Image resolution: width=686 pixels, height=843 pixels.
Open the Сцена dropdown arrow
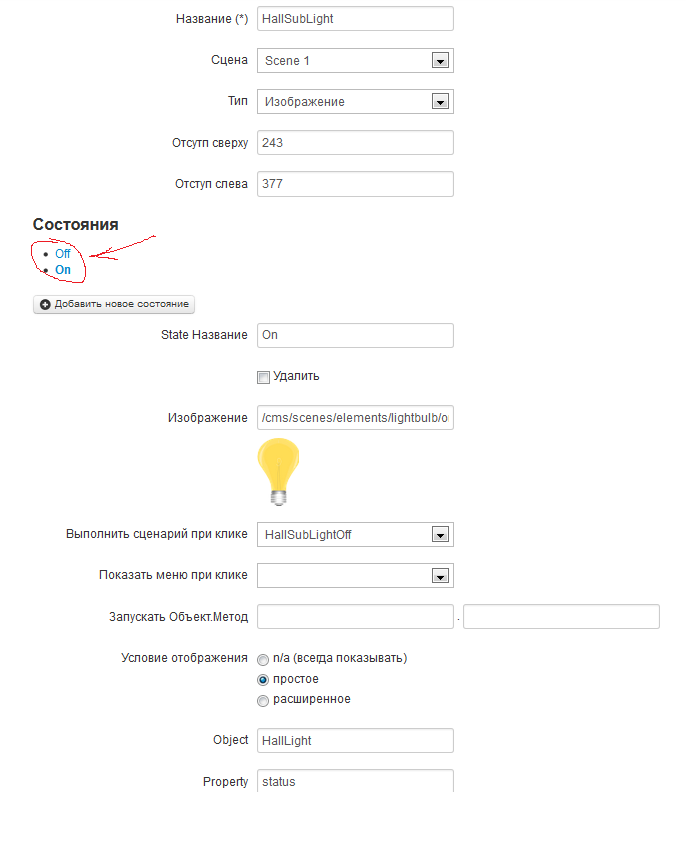coord(439,61)
